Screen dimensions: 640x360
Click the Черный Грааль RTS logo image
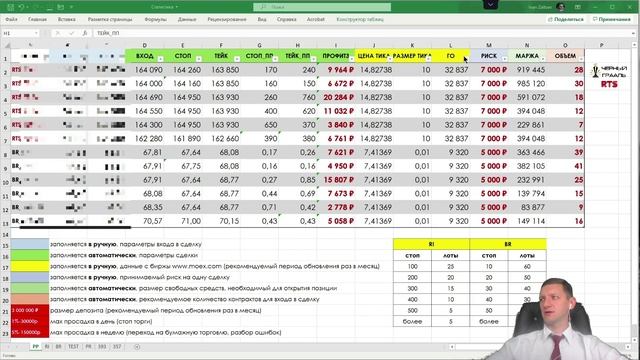pyautogui.click(x=609, y=76)
